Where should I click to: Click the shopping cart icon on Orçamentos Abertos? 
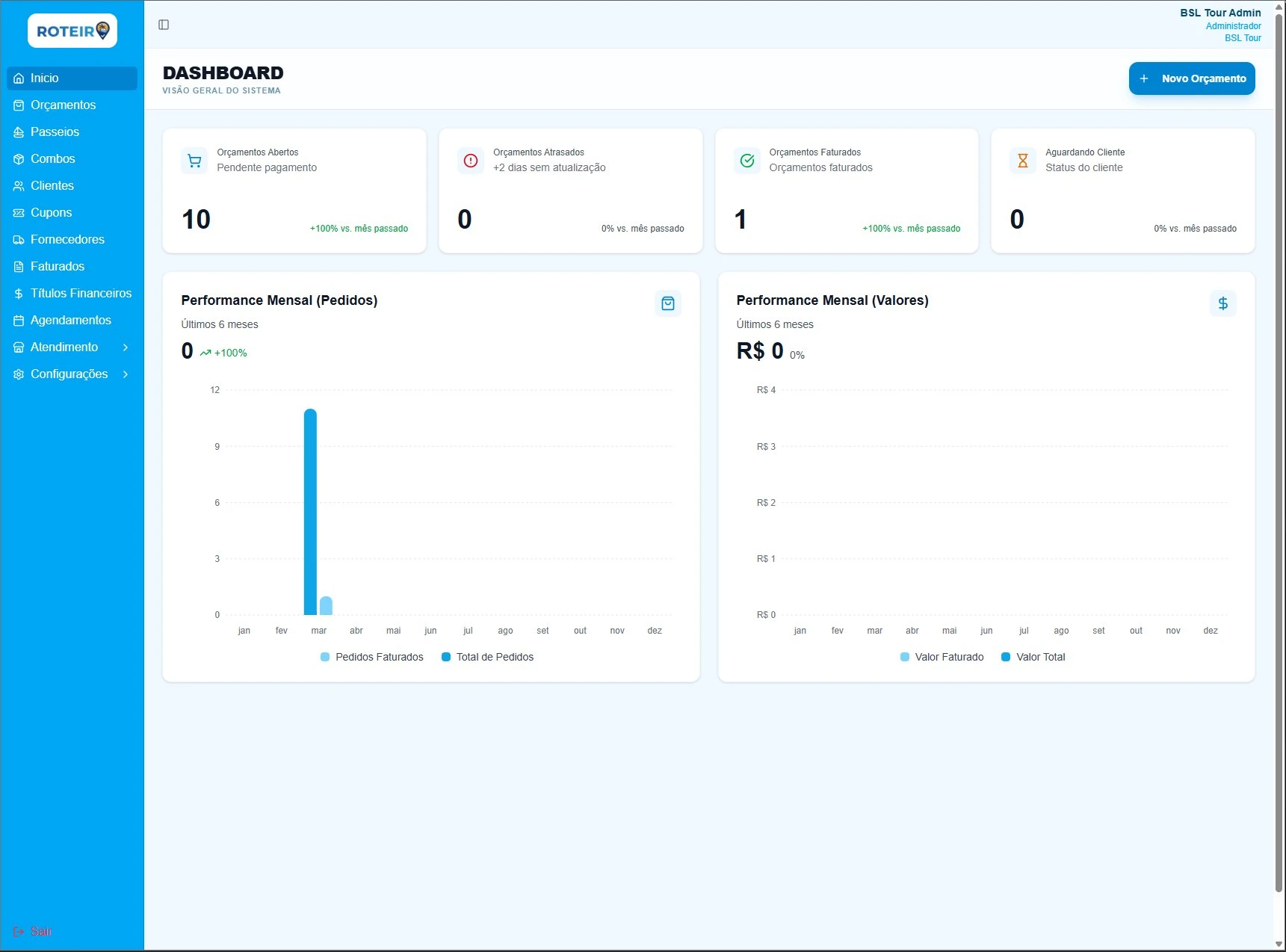(x=194, y=160)
